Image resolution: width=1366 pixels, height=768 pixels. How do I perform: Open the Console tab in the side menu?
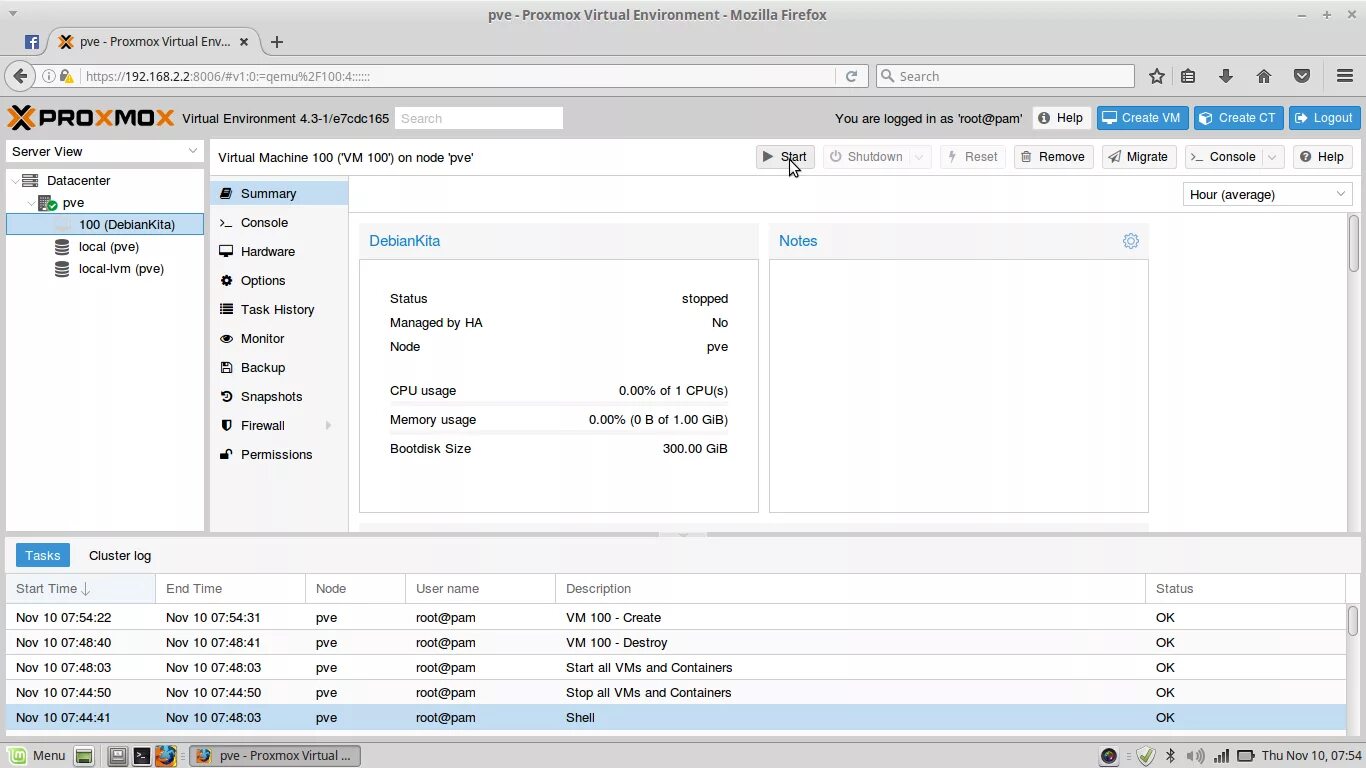coord(279,223)
